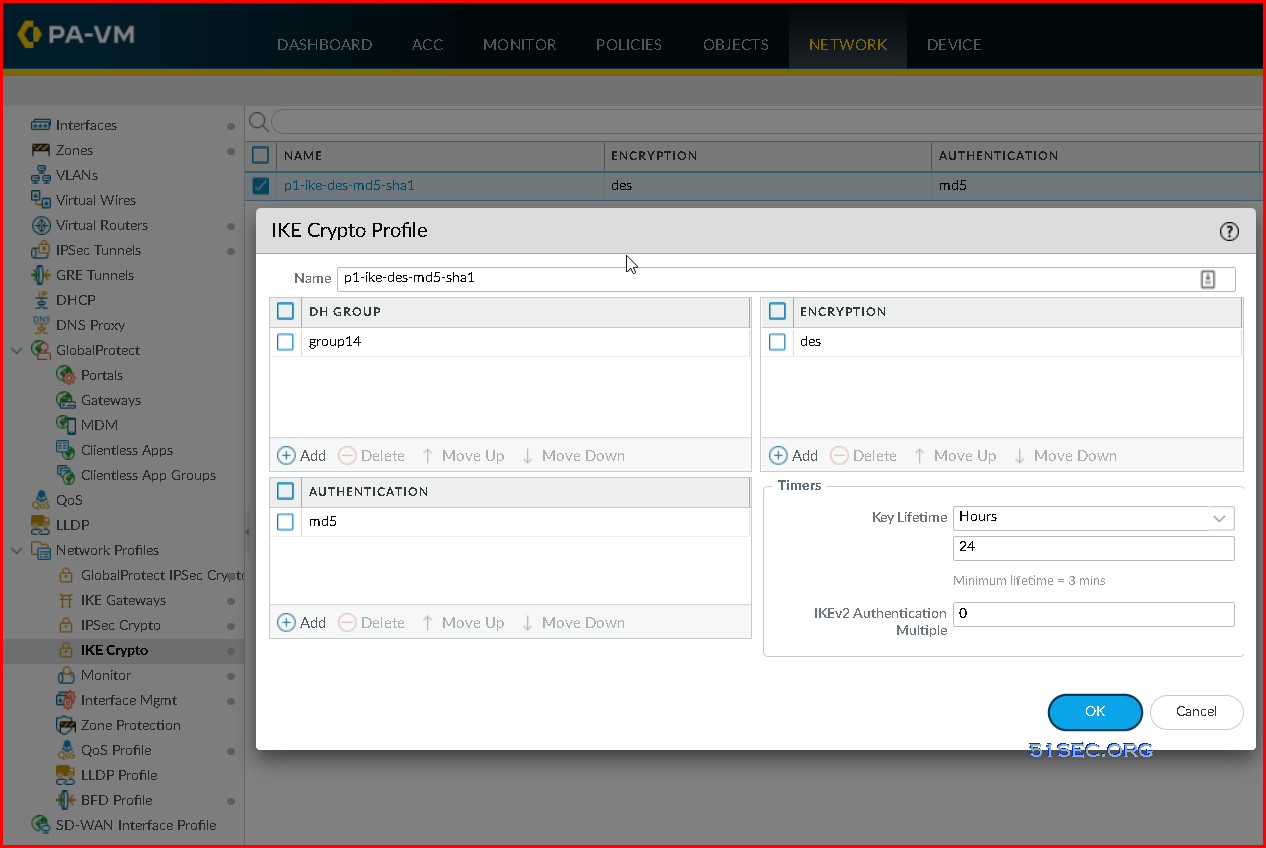Click the Cancel button
This screenshot has width=1266, height=848.
click(1196, 712)
